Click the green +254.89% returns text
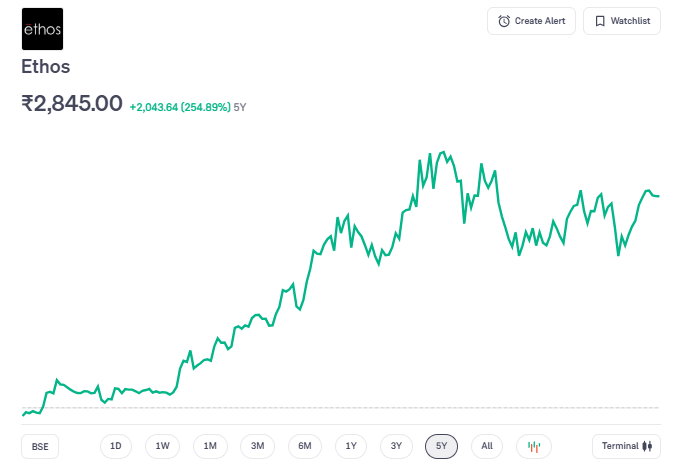681x467 pixels. (x=180, y=106)
